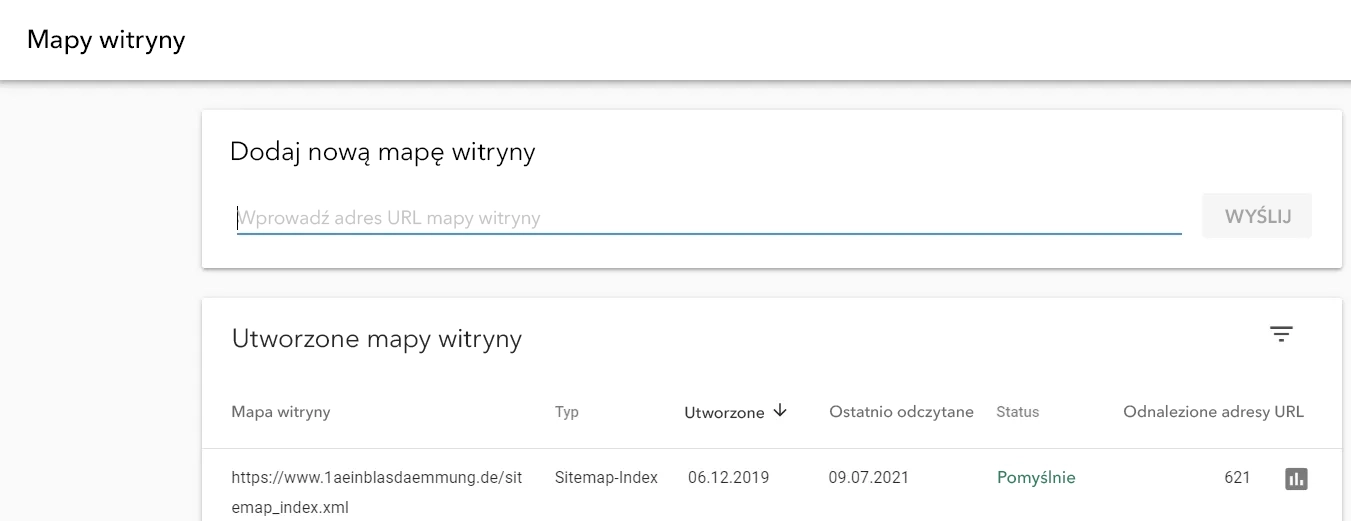Sort by Odnalezione adresy URL column

coord(1213,412)
